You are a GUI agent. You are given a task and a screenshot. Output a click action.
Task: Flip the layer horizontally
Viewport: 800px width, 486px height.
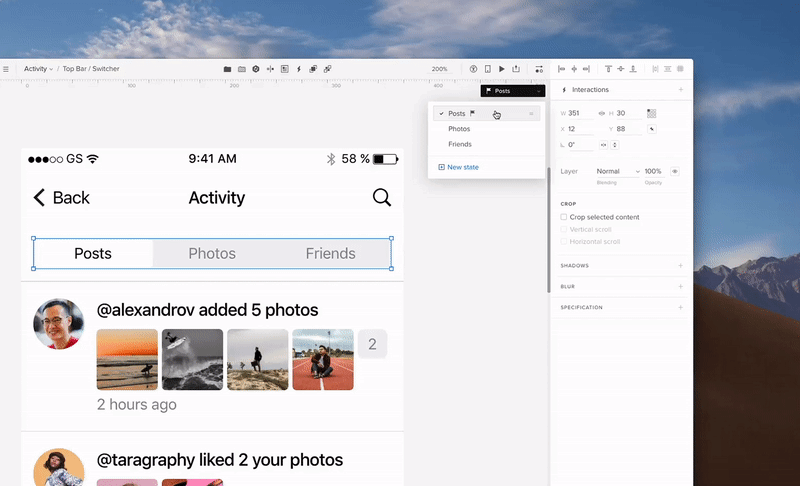(x=604, y=145)
